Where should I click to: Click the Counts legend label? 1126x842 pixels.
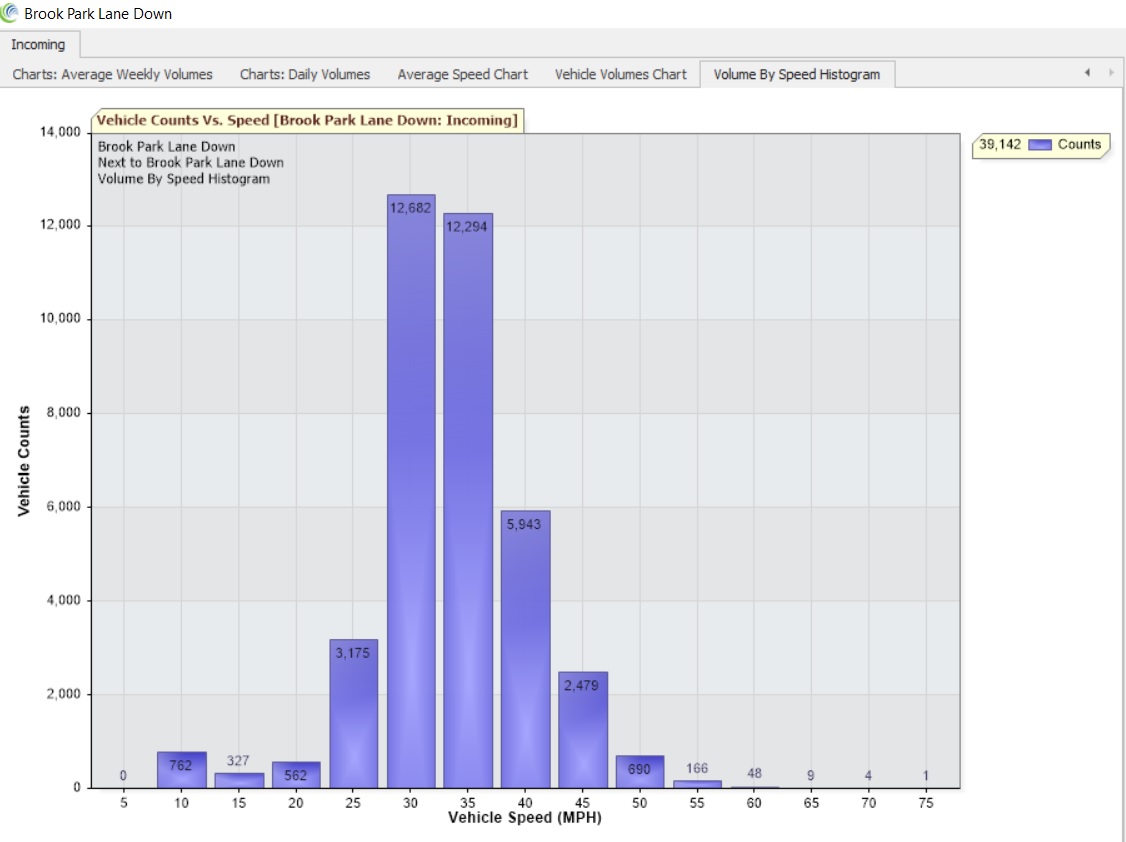click(1079, 144)
